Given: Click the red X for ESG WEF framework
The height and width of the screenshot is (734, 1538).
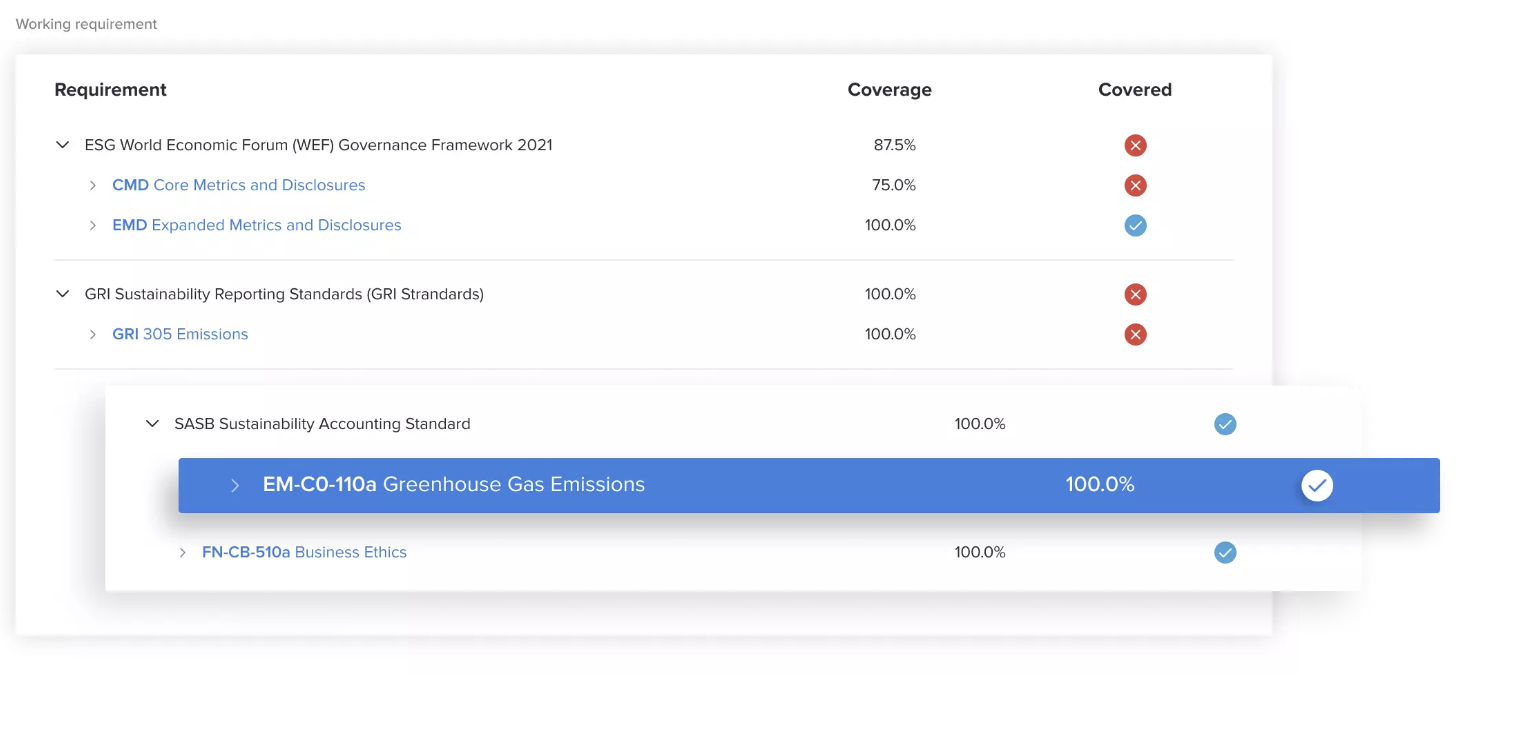Looking at the screenshot, I should tap(1135, 146).
